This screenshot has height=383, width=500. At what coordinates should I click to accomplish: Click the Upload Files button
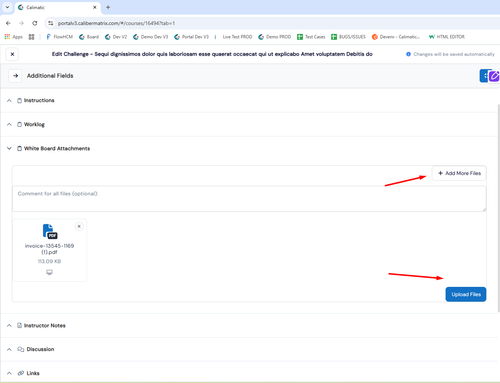click(466, 294)
